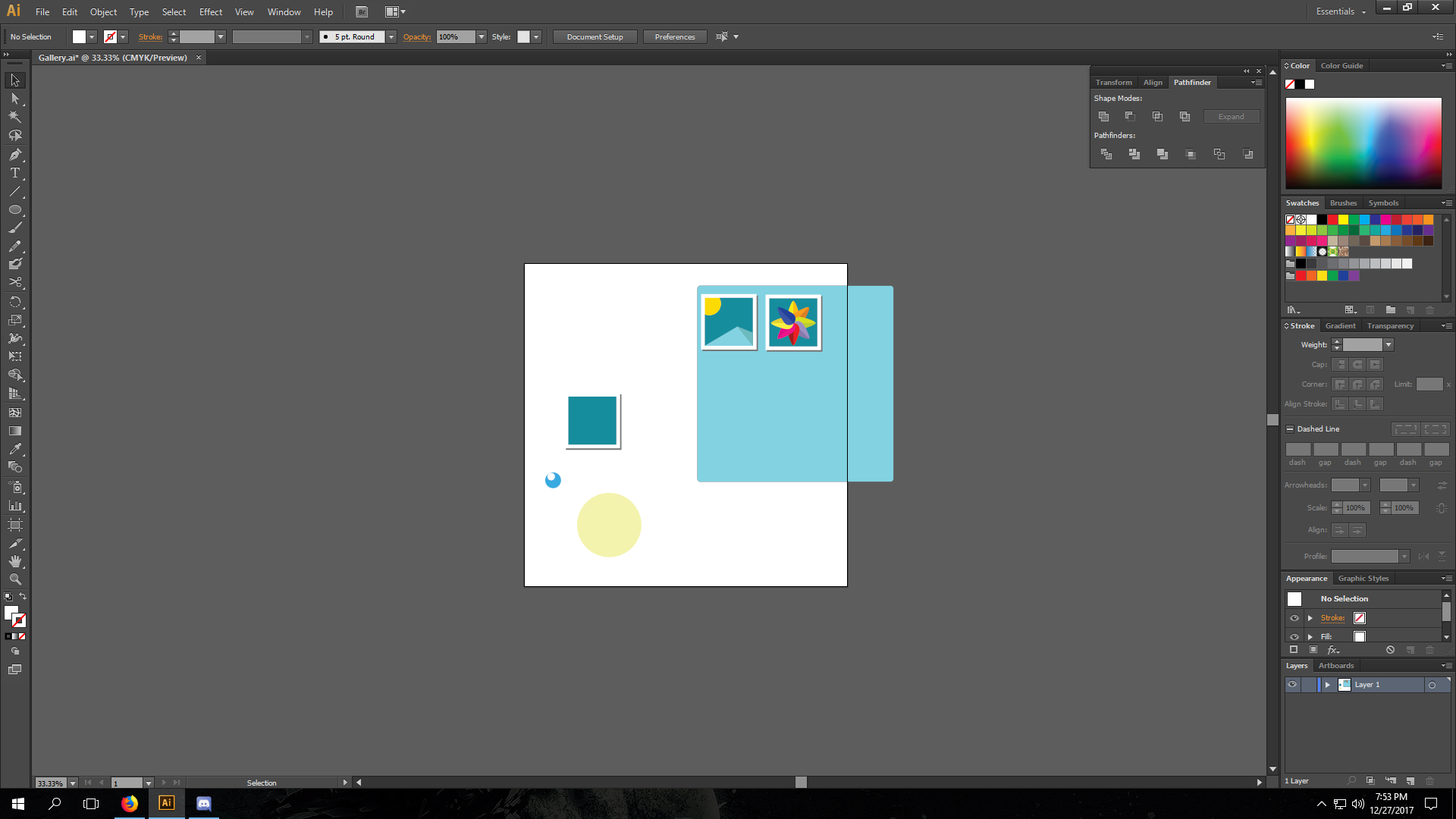Viewport: 1456px width, 819px height.
Task: Select the Hand tool
Action: [x=14, y=561]
